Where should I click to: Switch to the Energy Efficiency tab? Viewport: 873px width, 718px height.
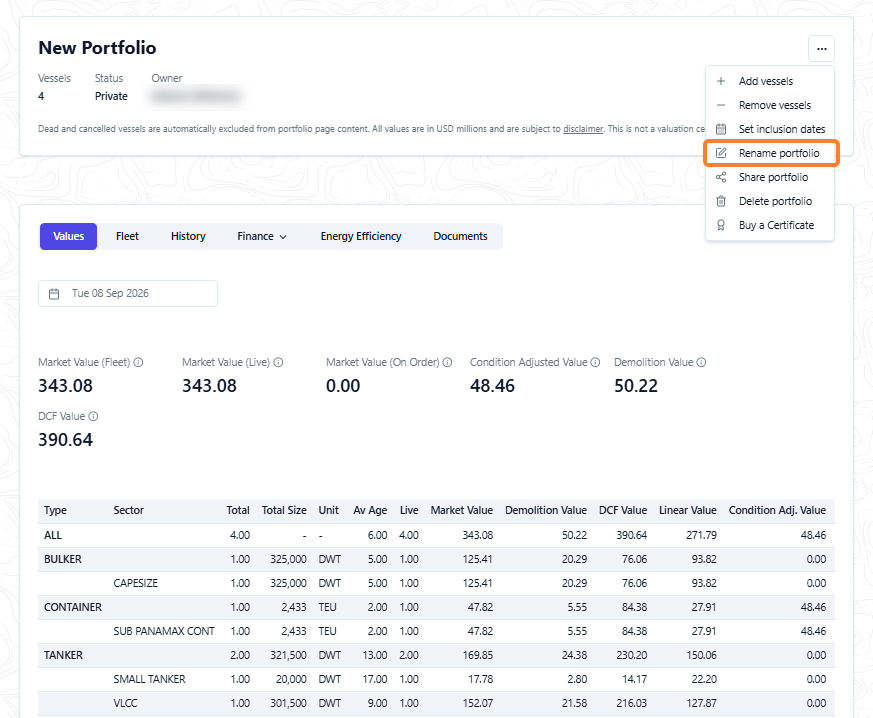361,237
